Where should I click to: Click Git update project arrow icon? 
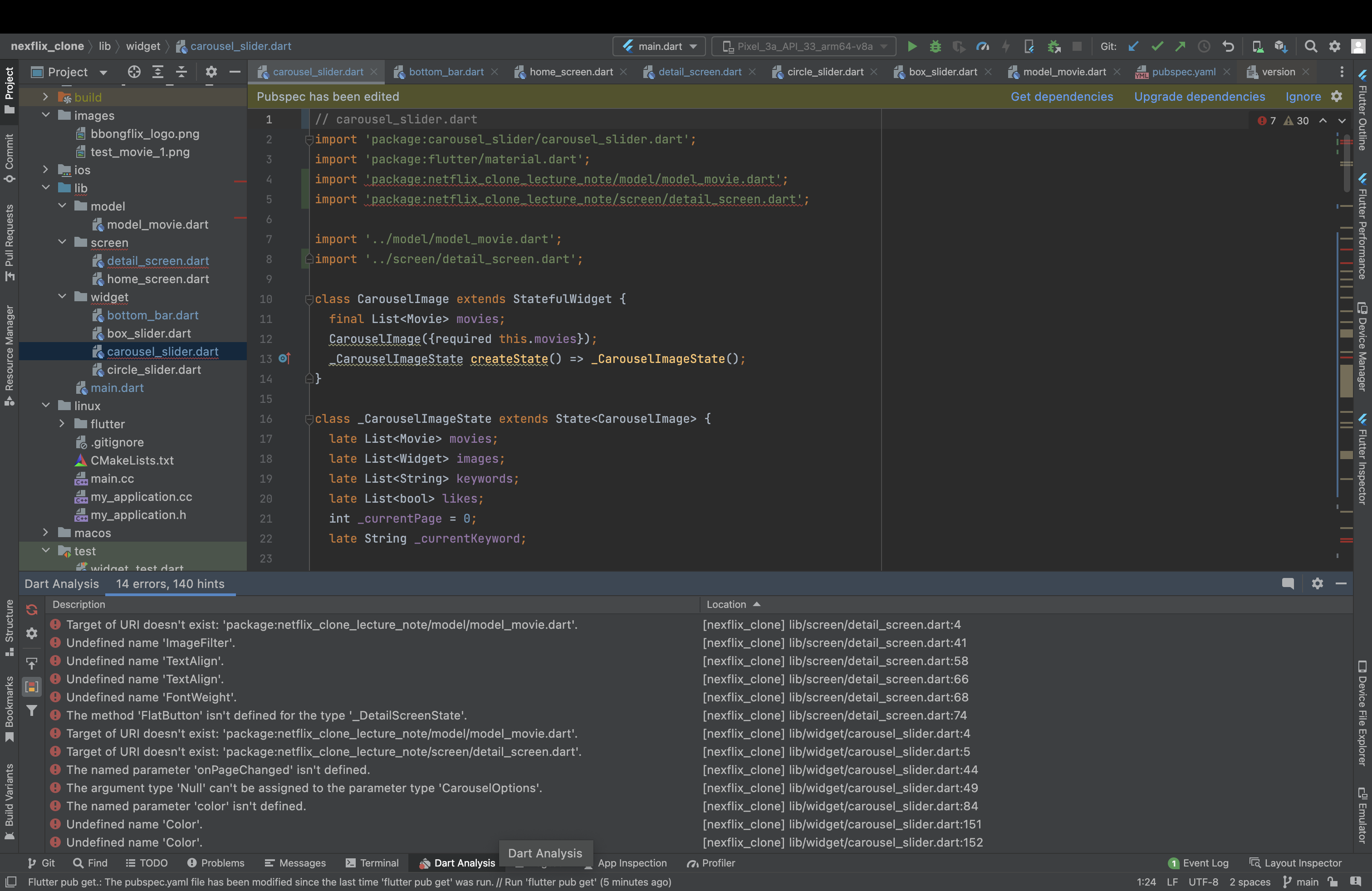pyautogui.click(x=1133, y=46)
